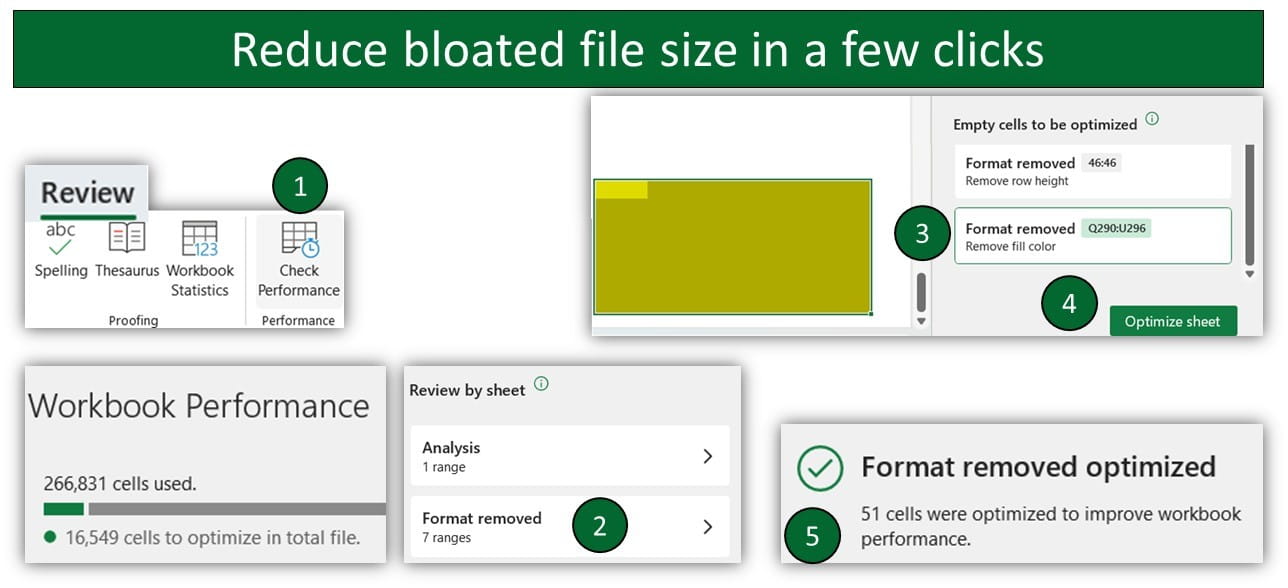Screen dimensions: 1288x588
Task: Click green portion of cells-used progress bar
Action: click(x=63, y=509)
